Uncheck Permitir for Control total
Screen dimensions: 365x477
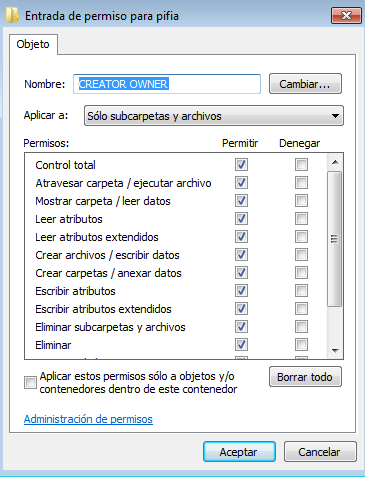241,164
